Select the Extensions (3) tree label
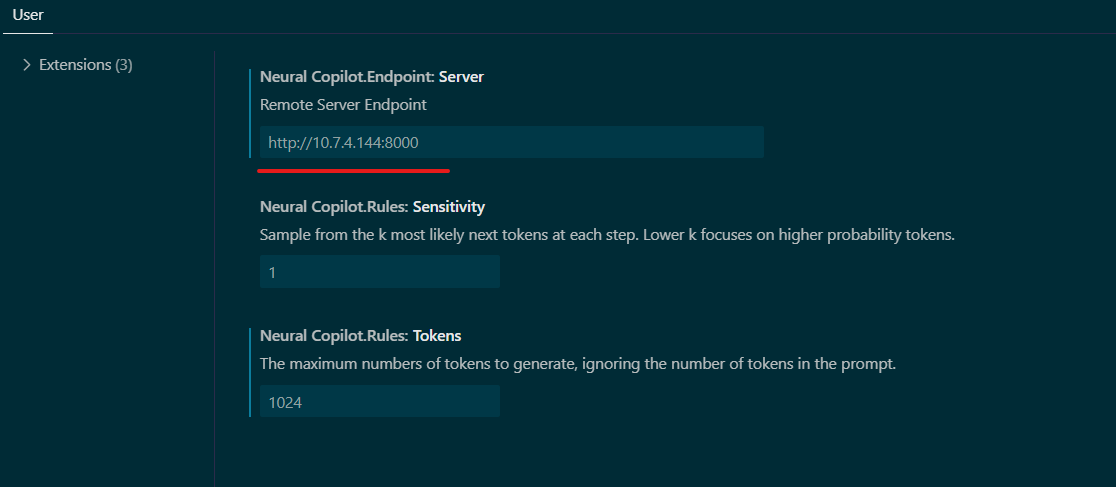 tap(75, 65)
